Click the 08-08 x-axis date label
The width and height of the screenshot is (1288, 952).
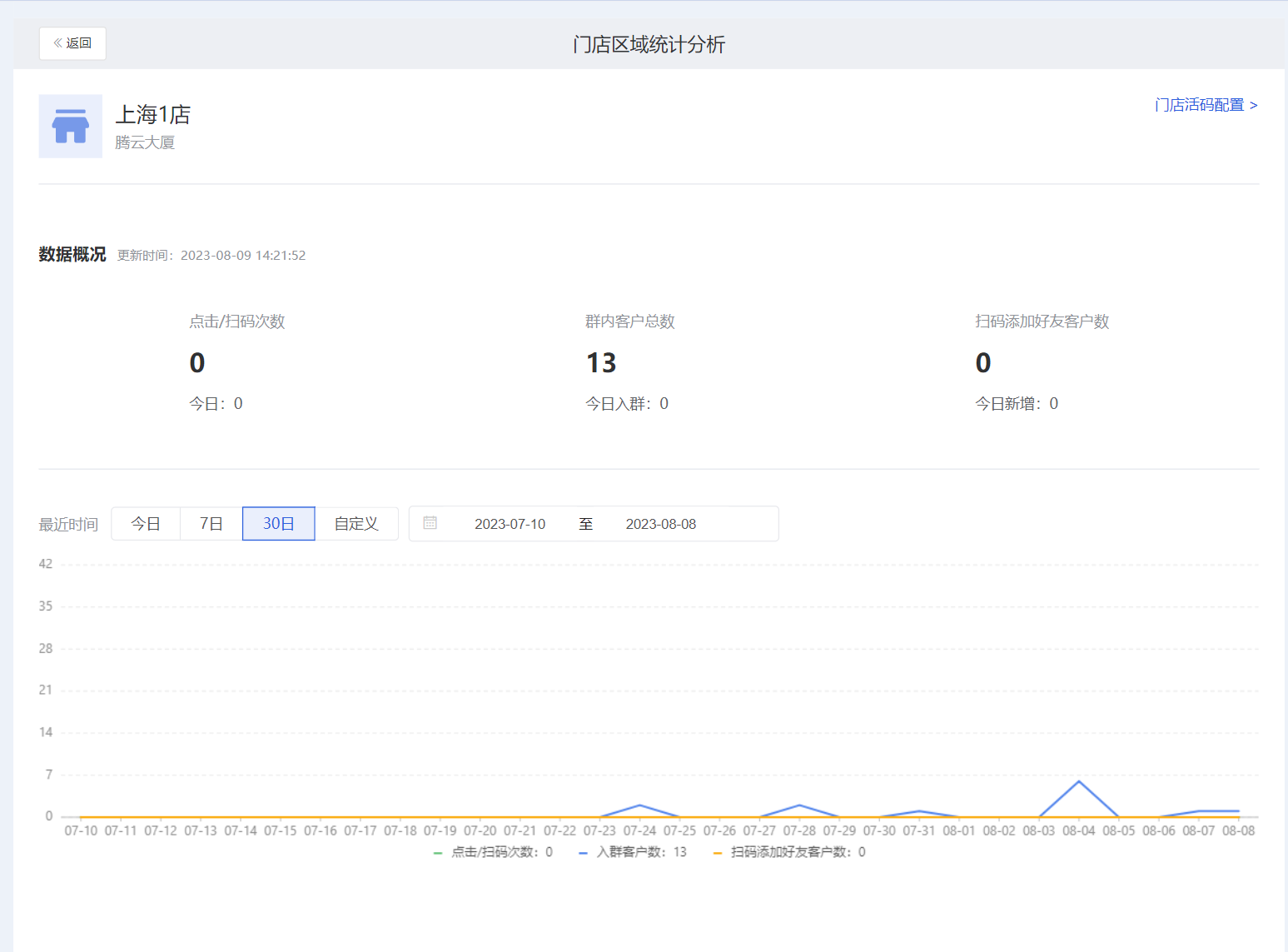[x=1239, y=831]
